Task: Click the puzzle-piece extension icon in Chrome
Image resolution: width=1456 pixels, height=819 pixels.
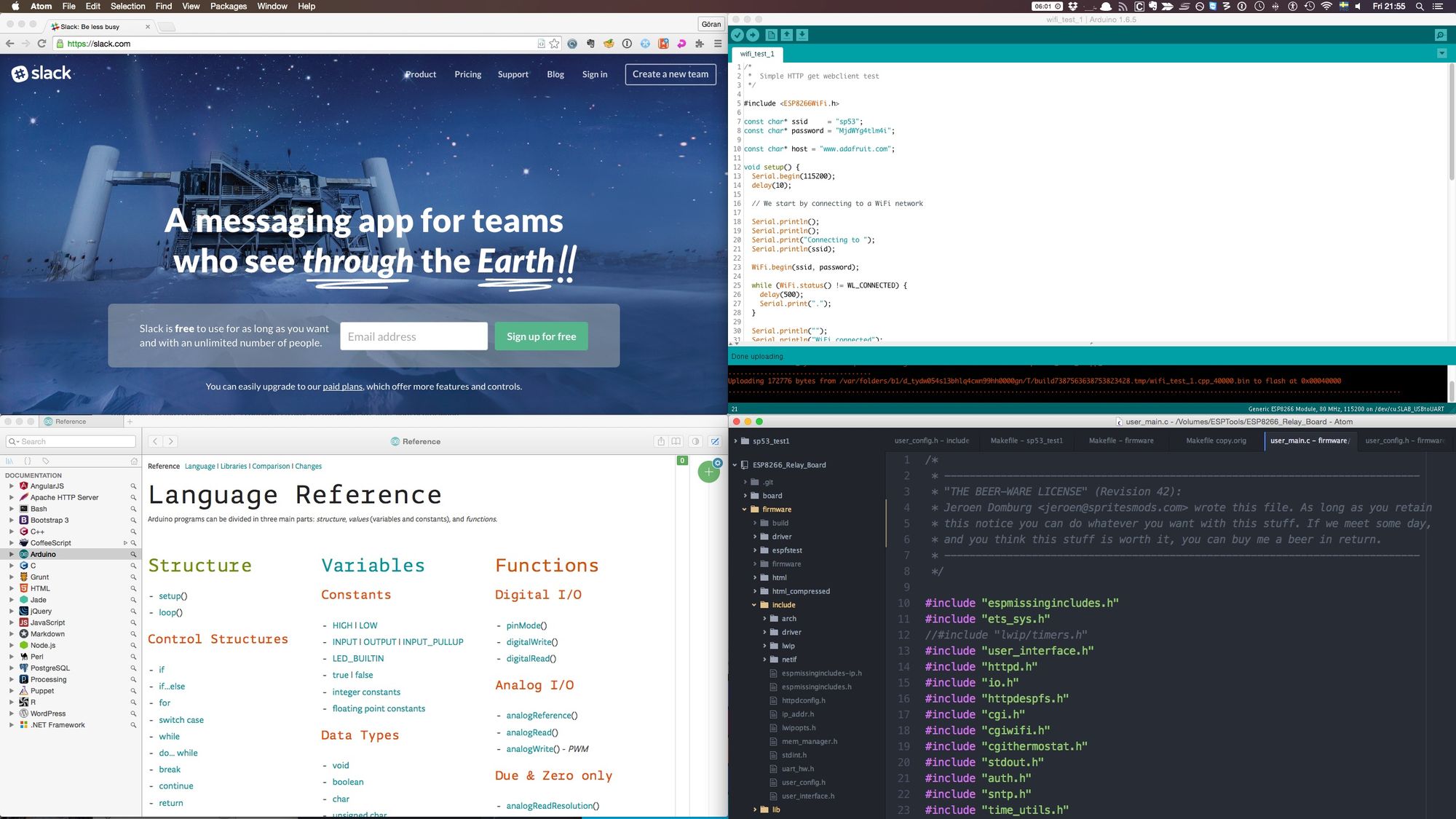Action: click(700, 44)
